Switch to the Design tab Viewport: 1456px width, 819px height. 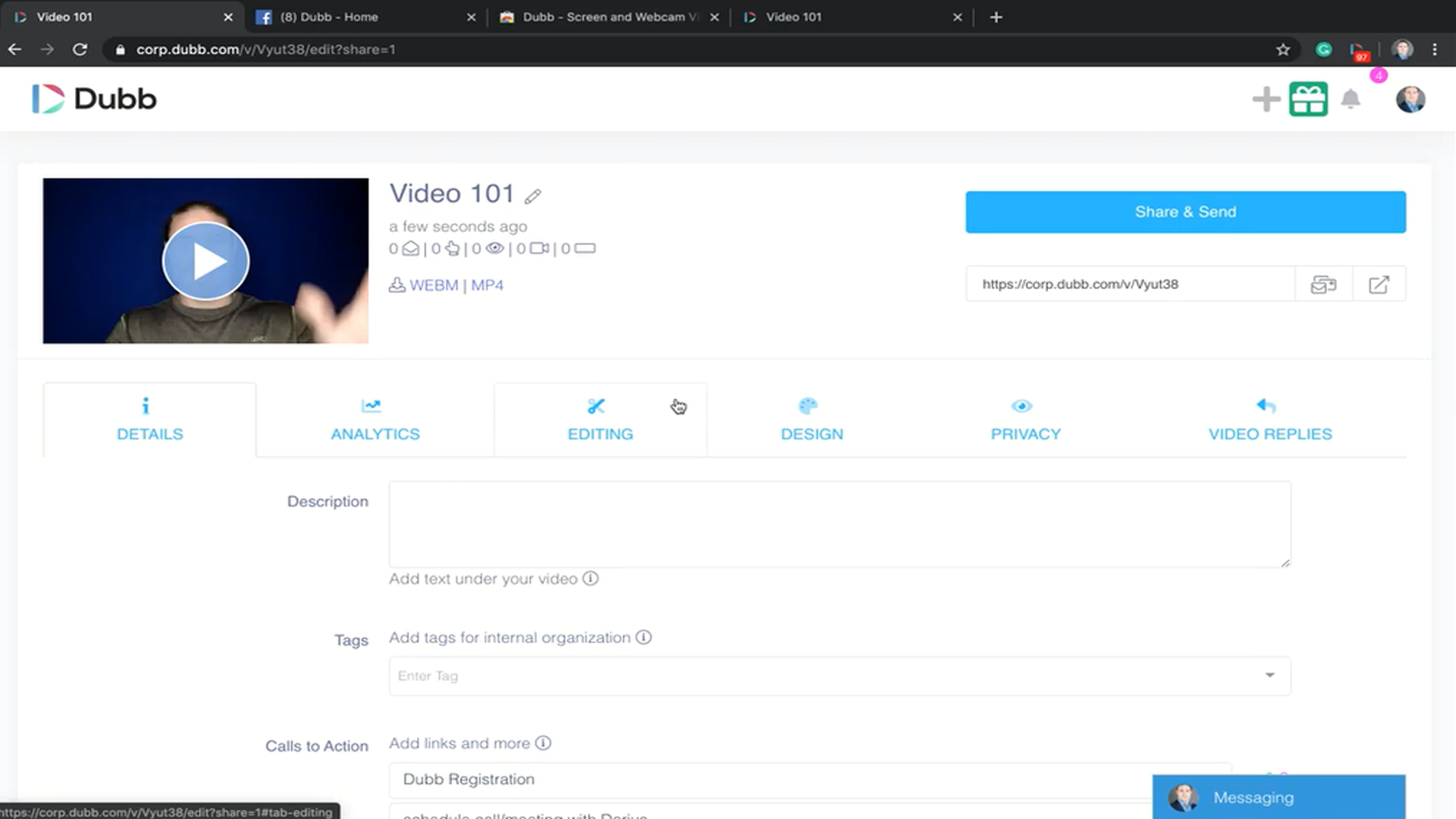click(x=811, y=420)
